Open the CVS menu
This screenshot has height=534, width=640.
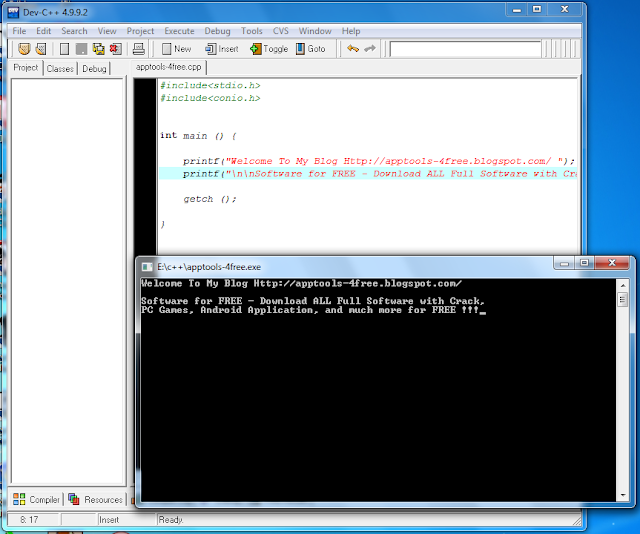pyautogui.click(x=280, y=31)
